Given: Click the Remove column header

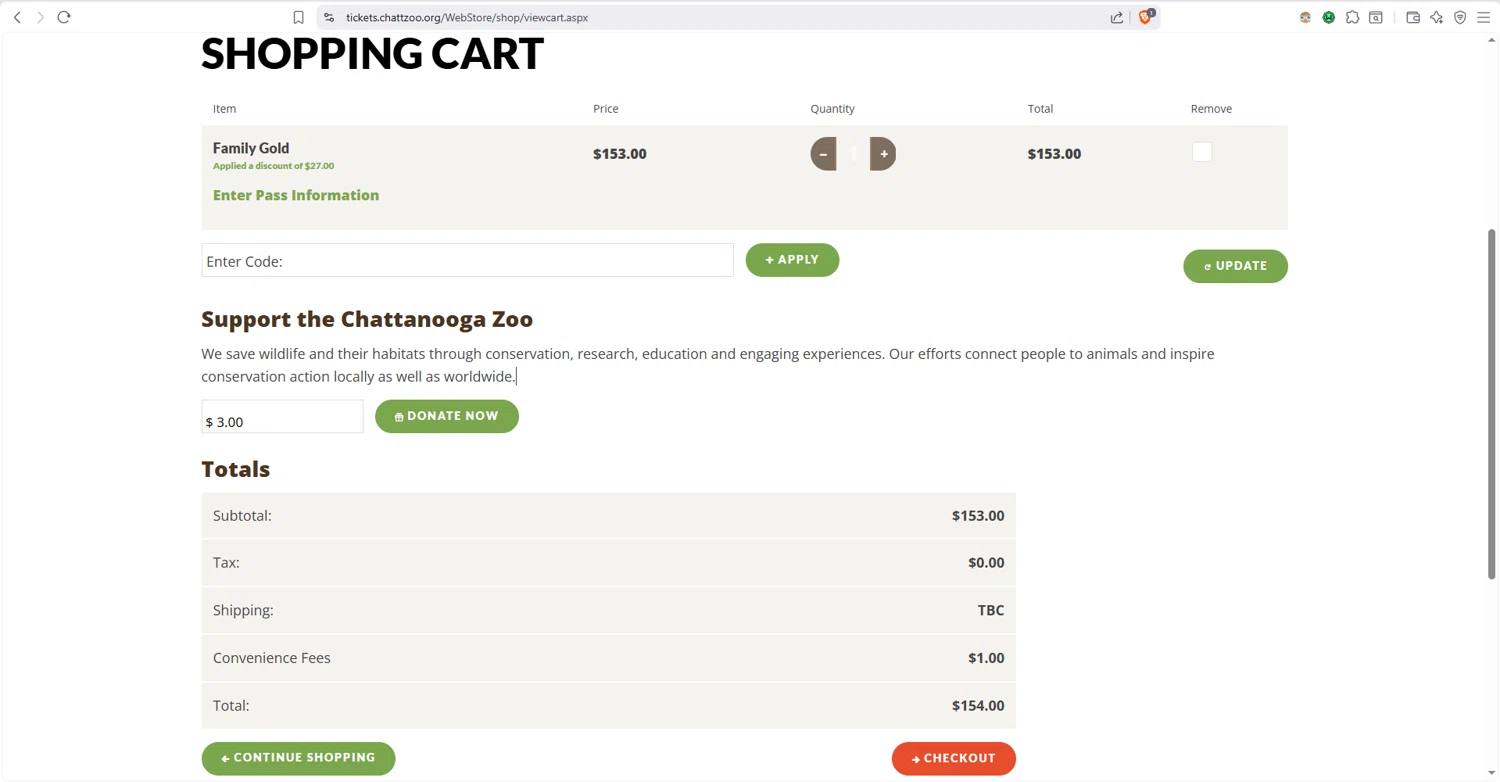Looking at the screenshot, I should point(1211,109).
